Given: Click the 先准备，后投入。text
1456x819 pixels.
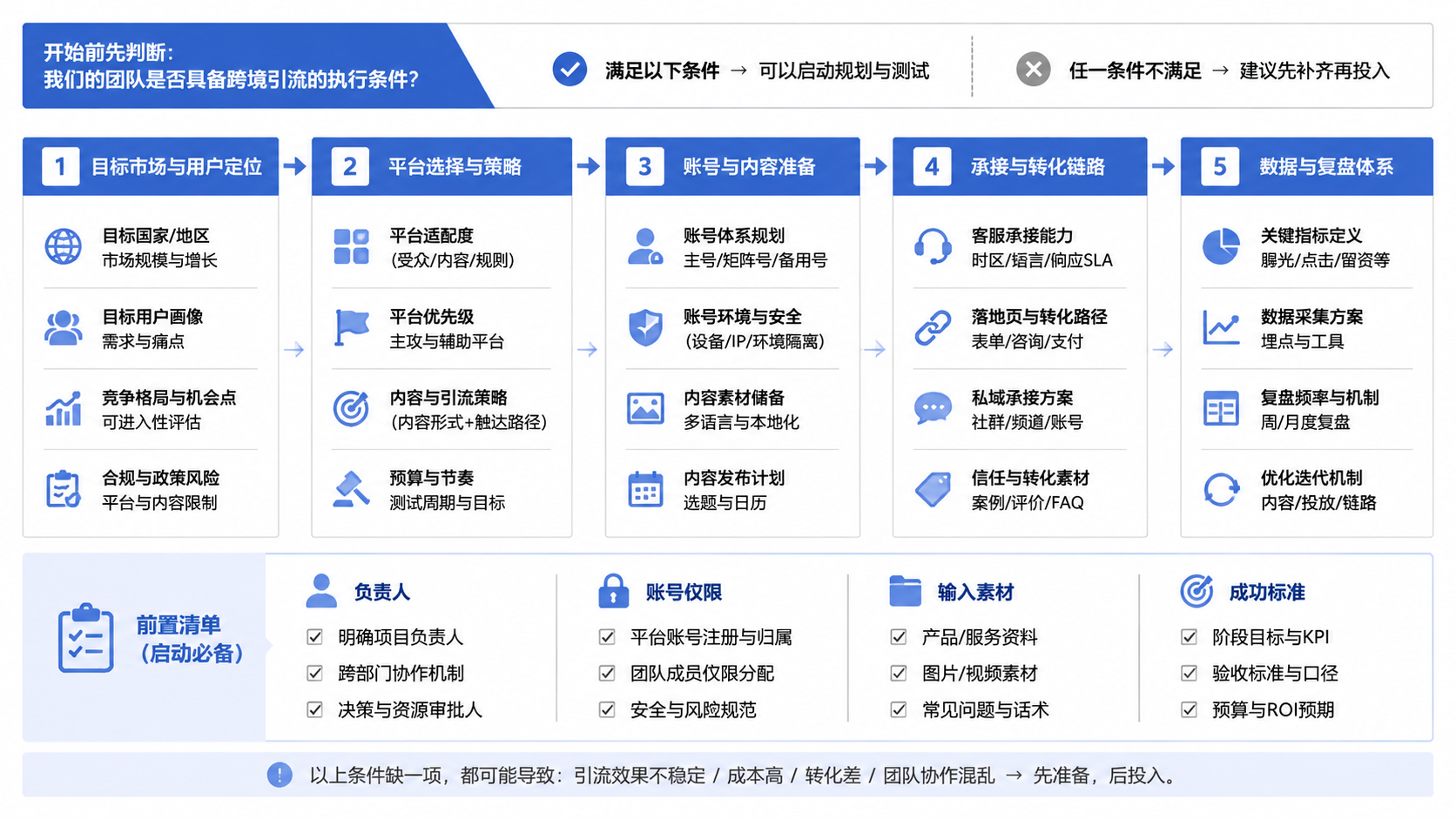Looking at the screenshot, I should click(1106, 775).
